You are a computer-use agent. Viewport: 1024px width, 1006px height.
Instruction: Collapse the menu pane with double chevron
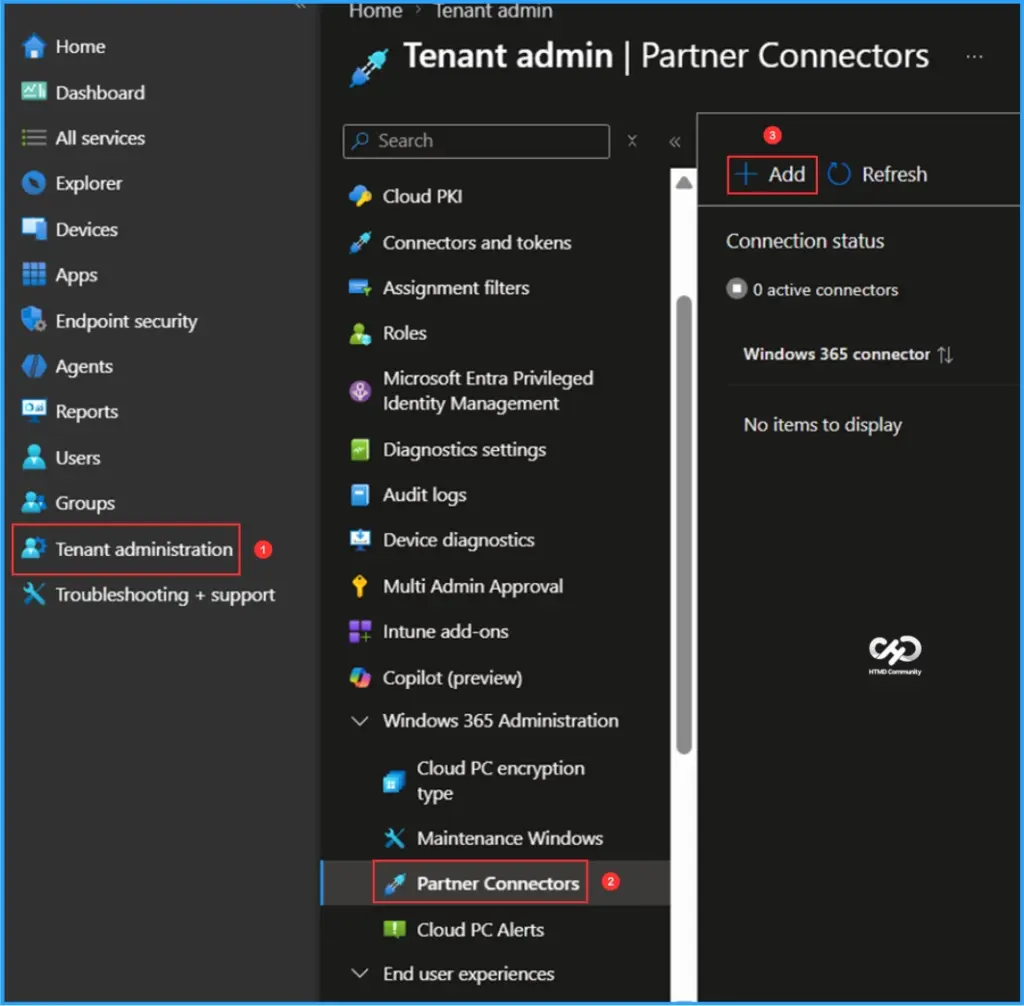click(675, 141)
